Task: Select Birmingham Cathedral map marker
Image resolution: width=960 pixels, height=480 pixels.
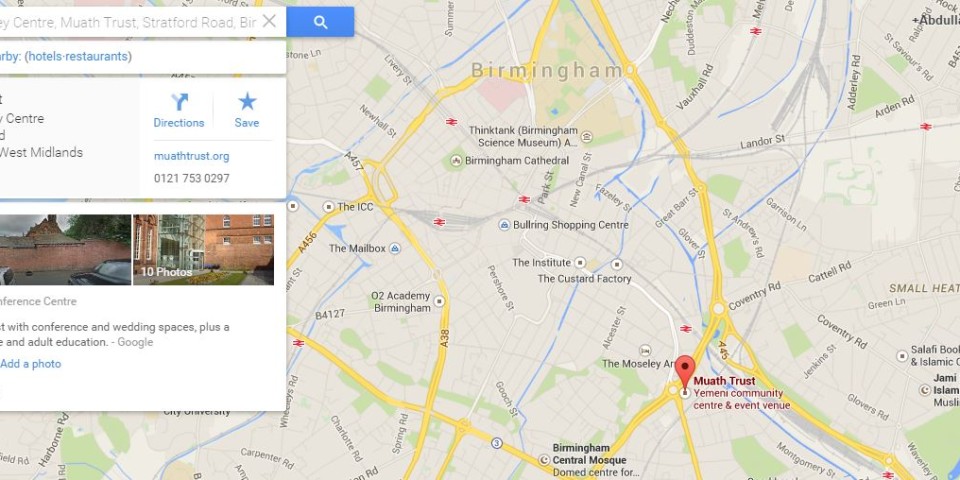Action: click(x=456, y=160)
